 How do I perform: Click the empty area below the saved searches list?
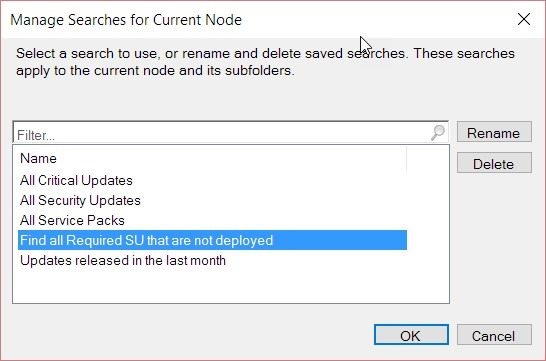(x=231, y=286)
